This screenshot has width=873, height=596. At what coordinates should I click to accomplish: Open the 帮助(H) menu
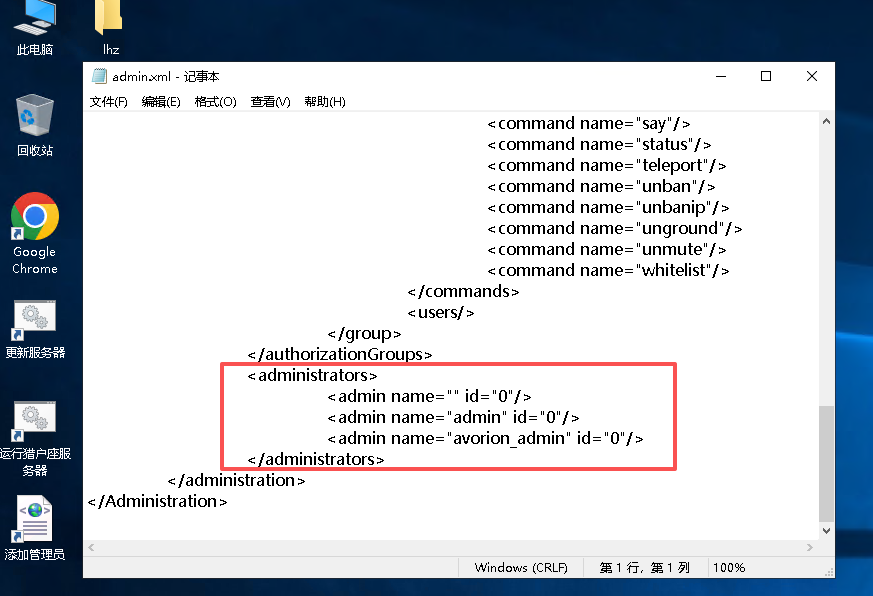click(x=325, y=102)
